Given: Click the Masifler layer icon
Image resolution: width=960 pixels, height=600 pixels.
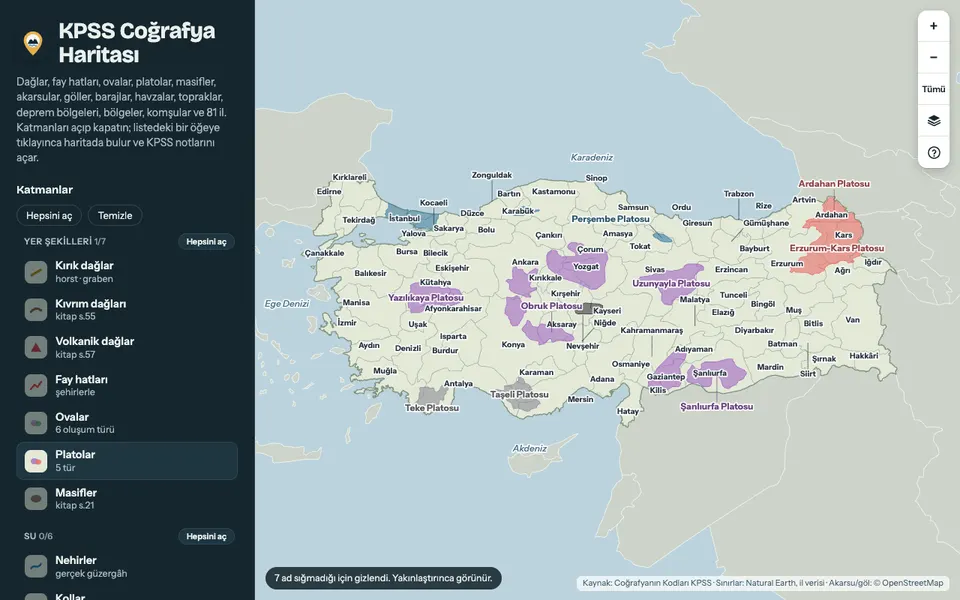Looking at the screenshot, I should (36, 498).
